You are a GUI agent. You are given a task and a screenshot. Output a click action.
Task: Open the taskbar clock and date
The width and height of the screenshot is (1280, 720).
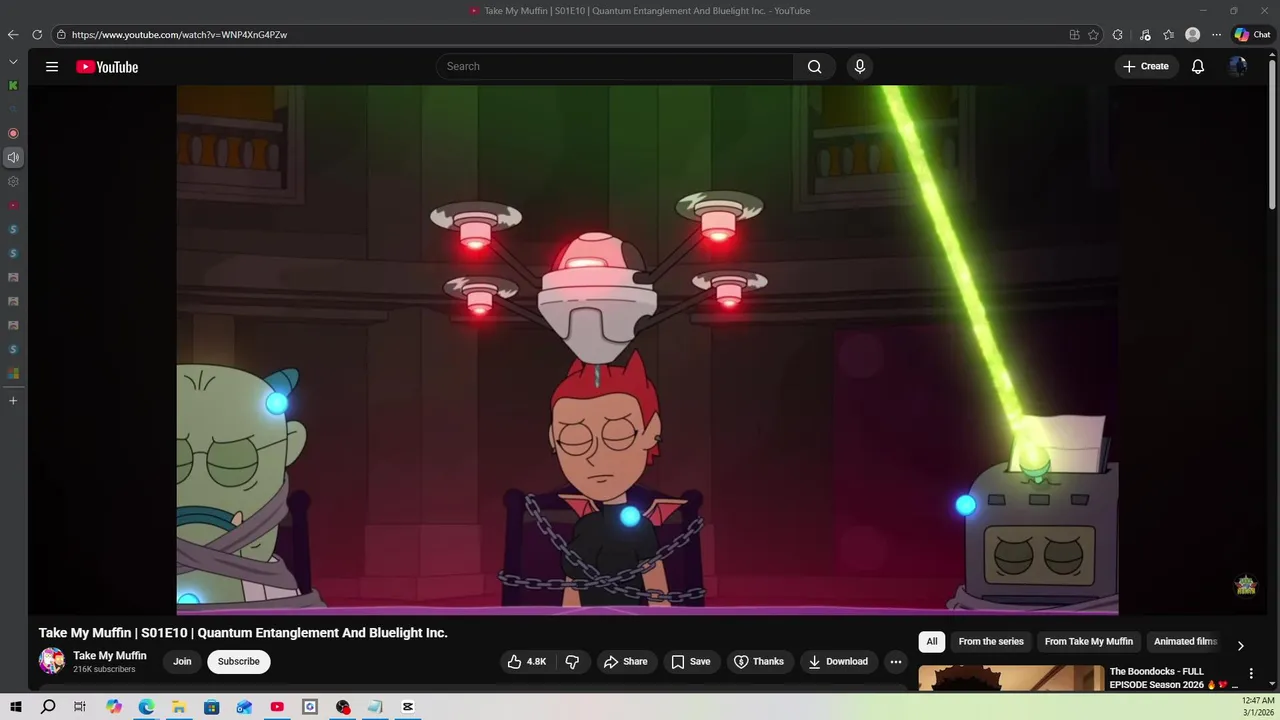[1258, 706]
